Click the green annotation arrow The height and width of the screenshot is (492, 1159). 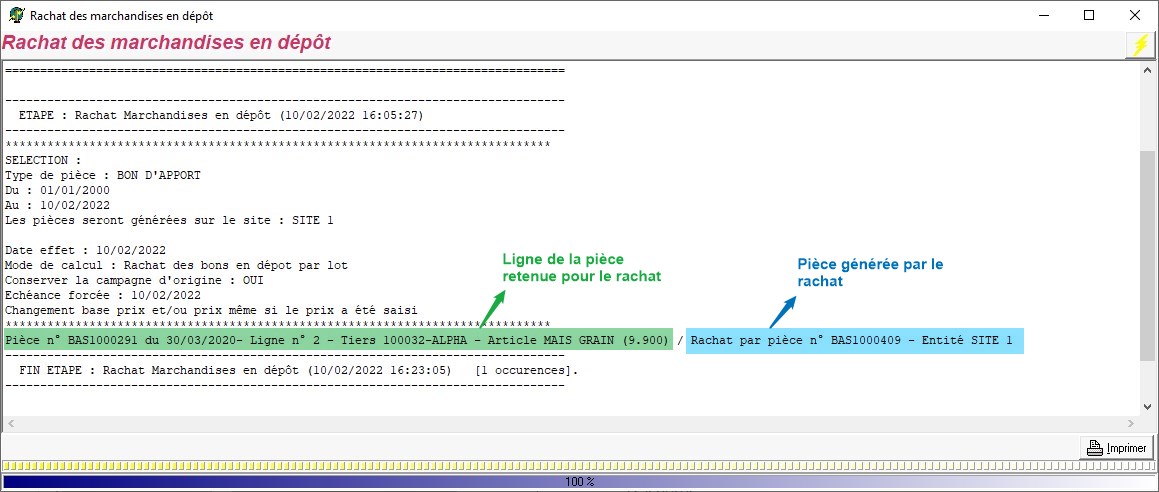(492, 308)
